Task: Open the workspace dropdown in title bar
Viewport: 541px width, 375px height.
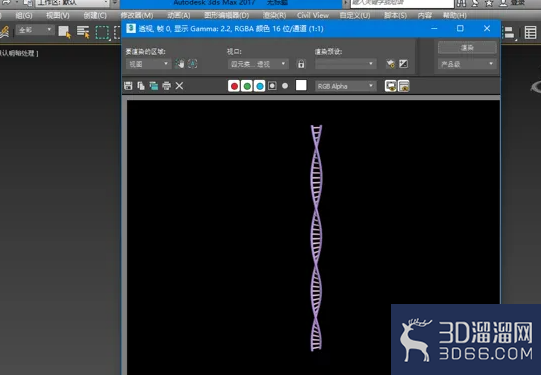Action: tap(72, 3)
